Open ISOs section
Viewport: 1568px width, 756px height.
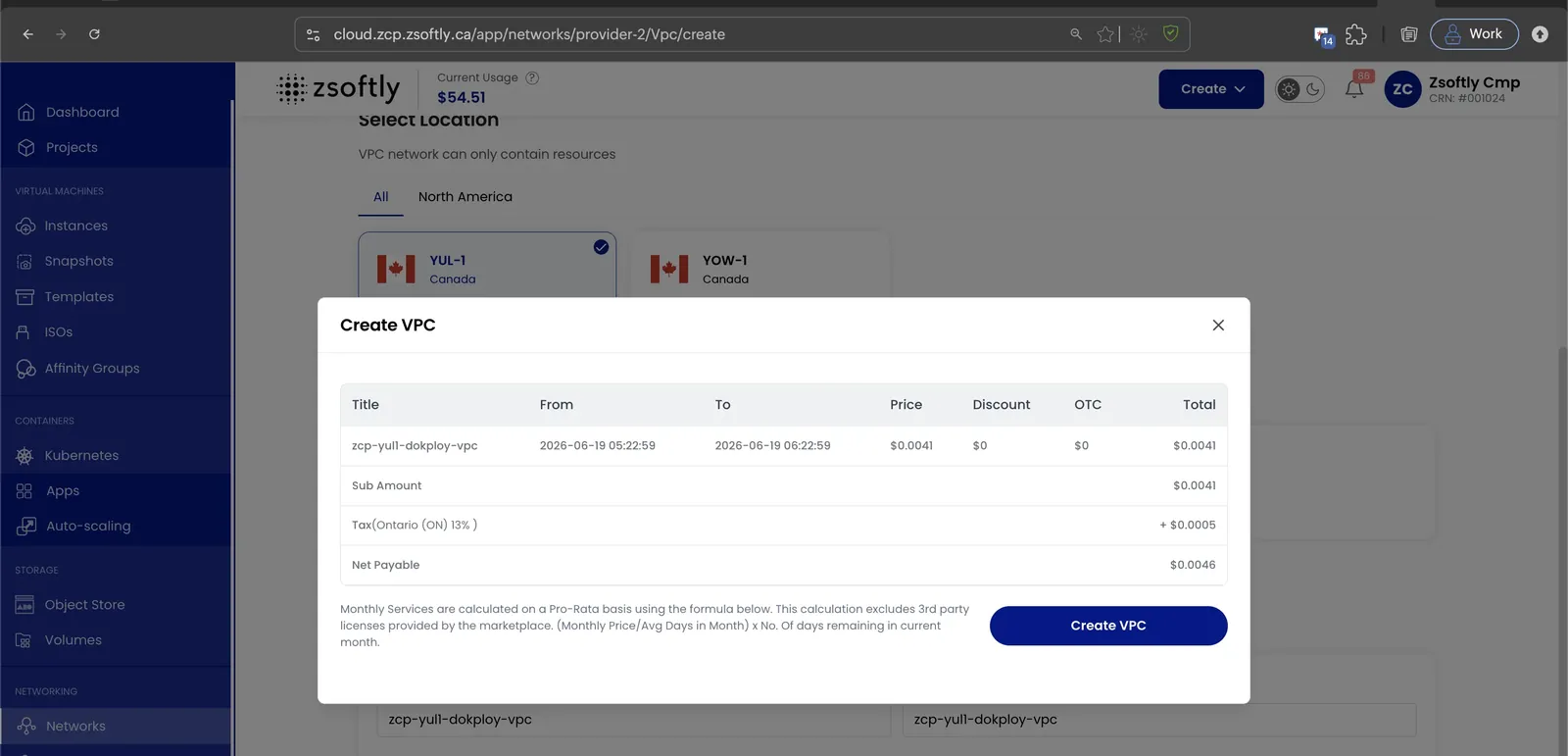click(58, 332)
